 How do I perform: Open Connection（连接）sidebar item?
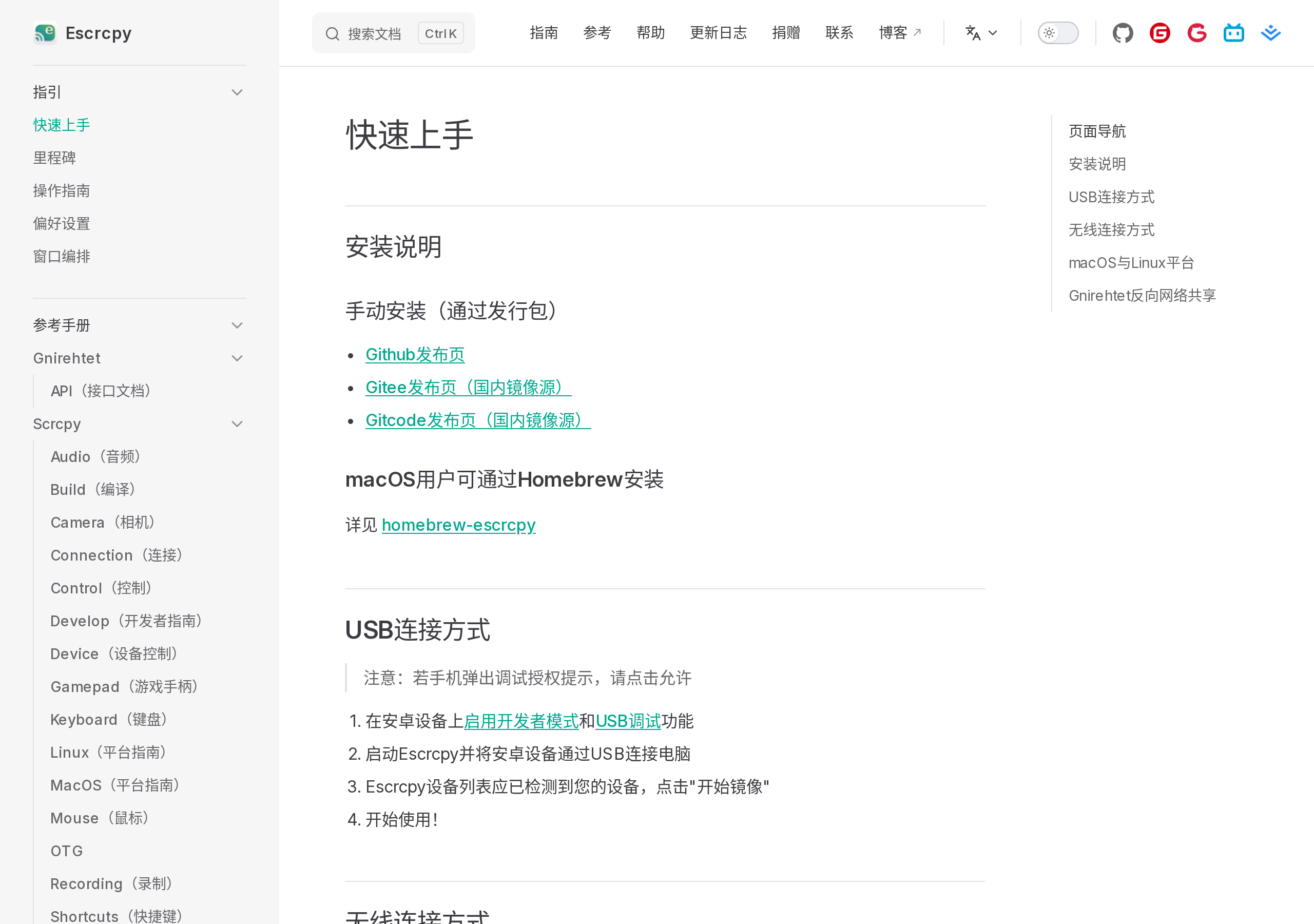pyautogui.click(x=117, y=555)
